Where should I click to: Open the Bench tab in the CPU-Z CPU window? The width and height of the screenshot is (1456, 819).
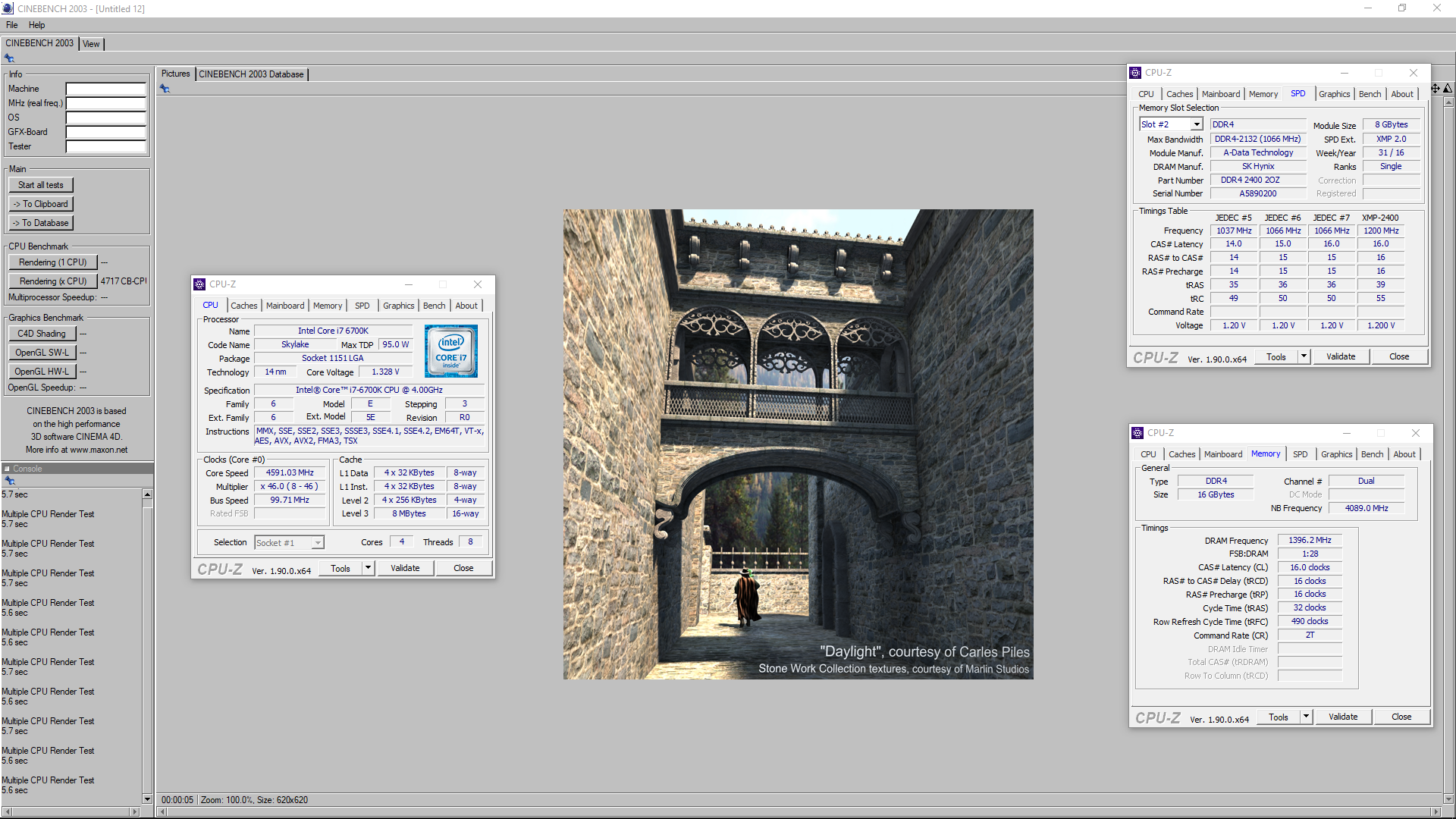(x=435, y=306)
